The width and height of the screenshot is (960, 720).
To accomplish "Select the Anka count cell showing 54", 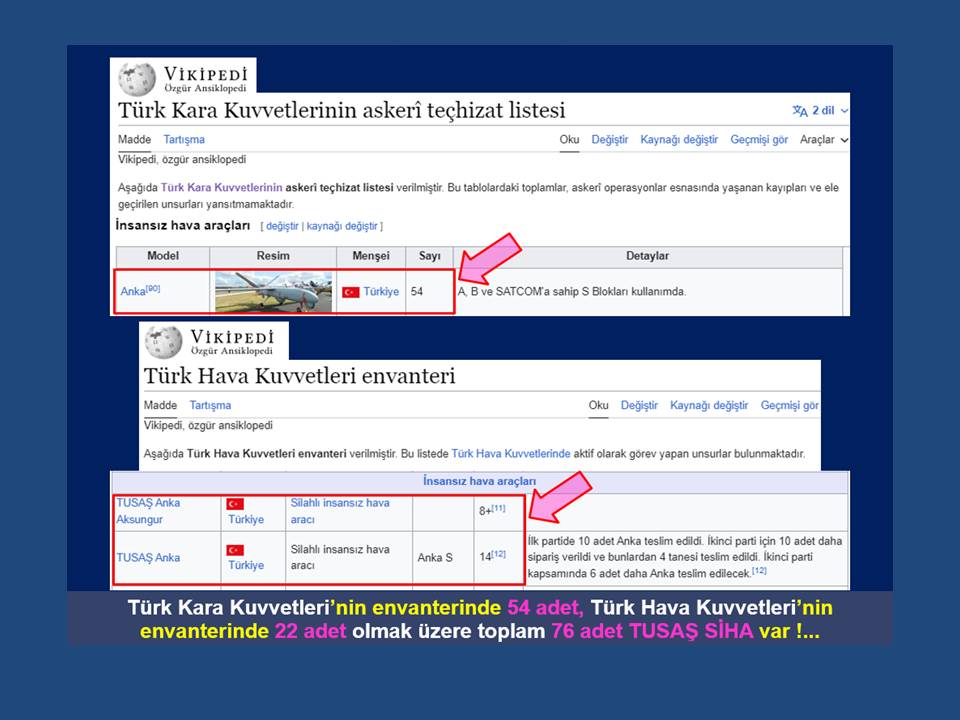I will 430,292.
